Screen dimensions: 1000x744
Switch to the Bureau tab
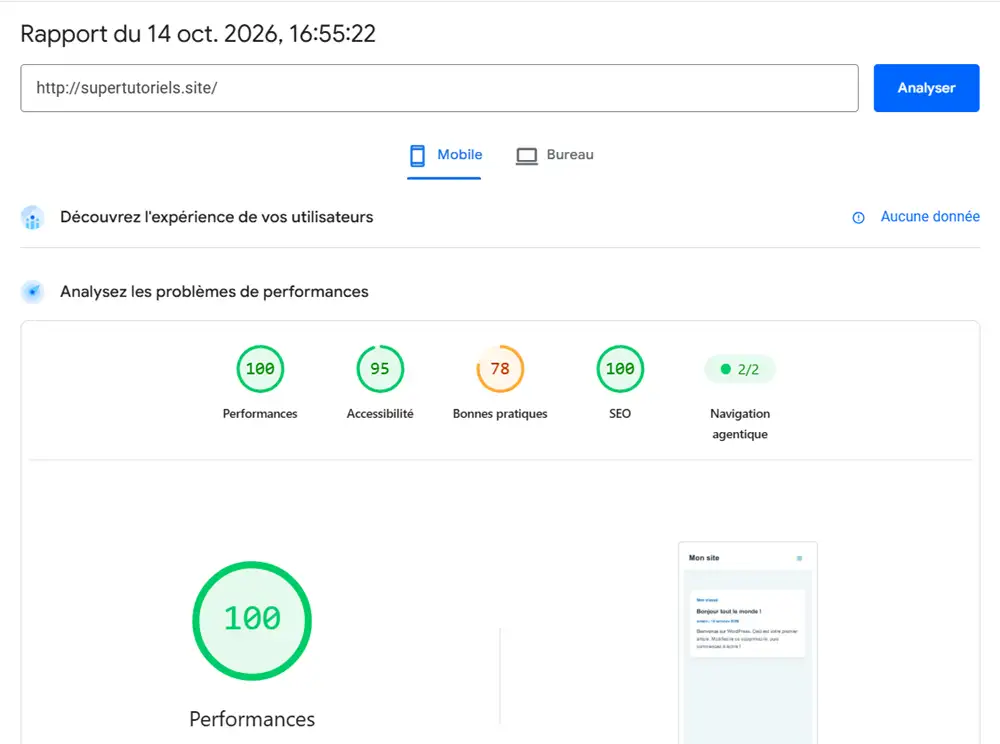tap(554, 155)
